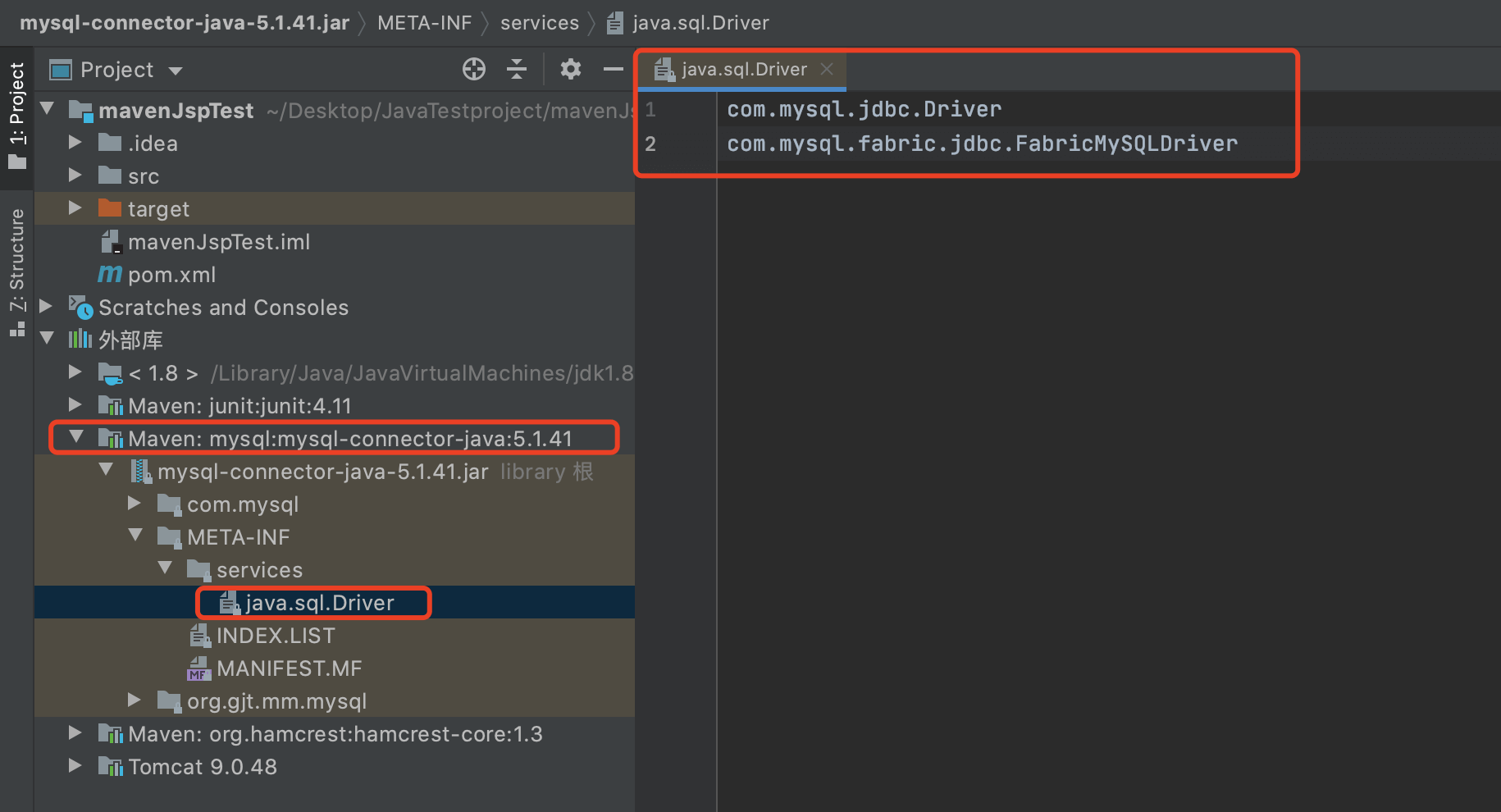Viewport: 1501px width, 812px height.
Task: Click the services breadcrumb
Action: point(540,23)
